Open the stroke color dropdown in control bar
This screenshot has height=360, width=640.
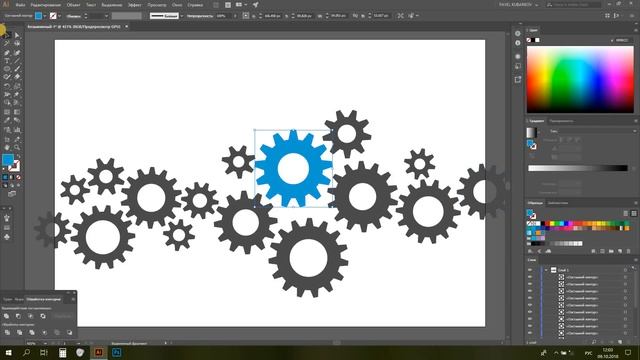tap(60, 16)
